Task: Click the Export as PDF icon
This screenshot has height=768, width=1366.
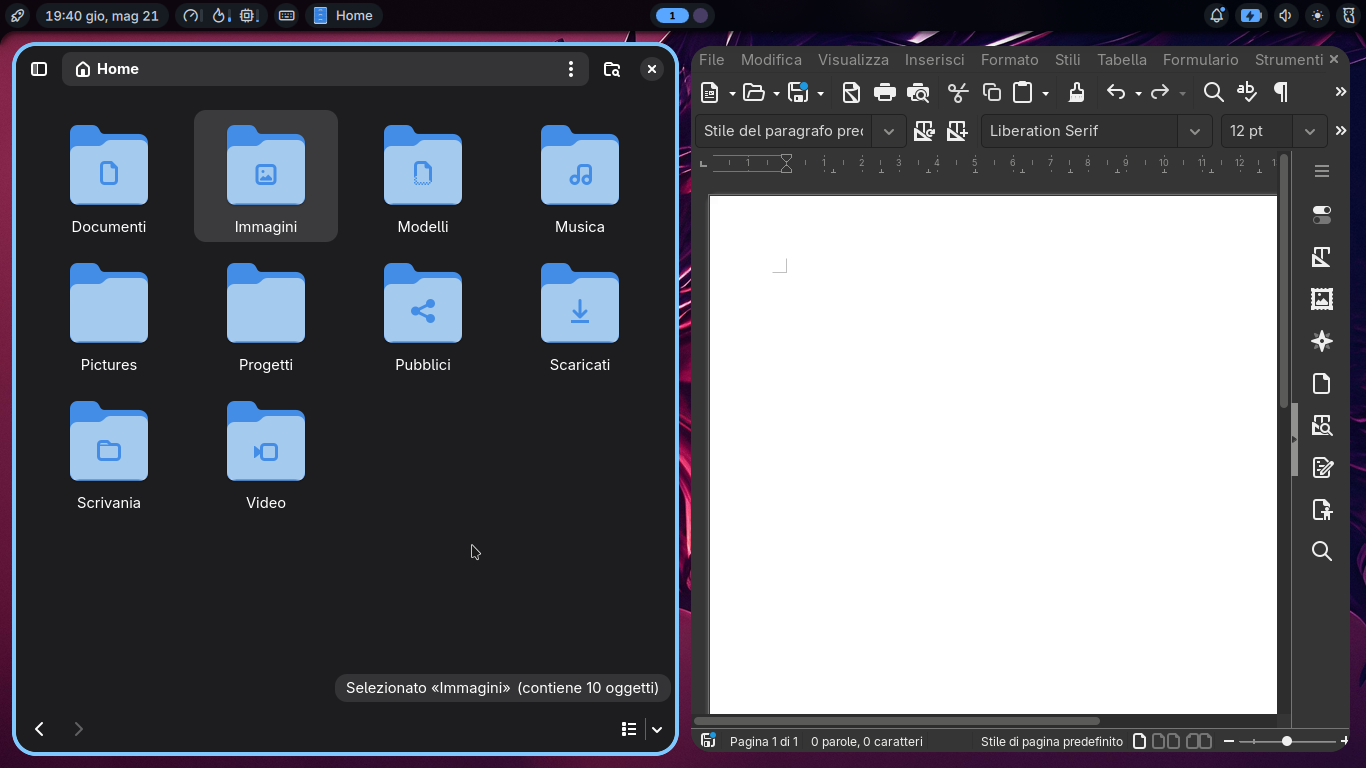Action: point(851,93)
